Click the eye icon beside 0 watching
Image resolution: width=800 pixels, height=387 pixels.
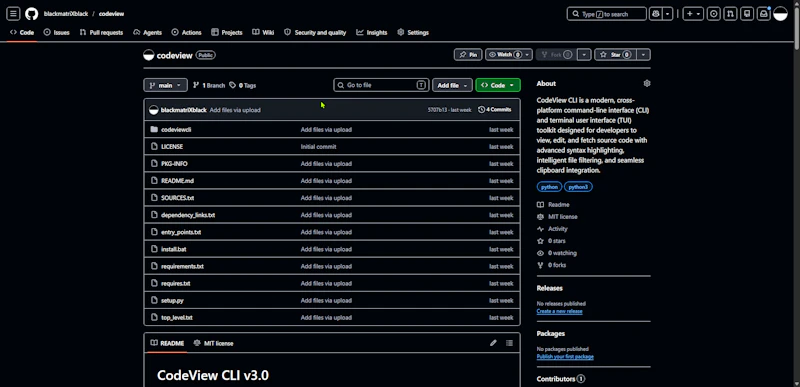[540, 253]
